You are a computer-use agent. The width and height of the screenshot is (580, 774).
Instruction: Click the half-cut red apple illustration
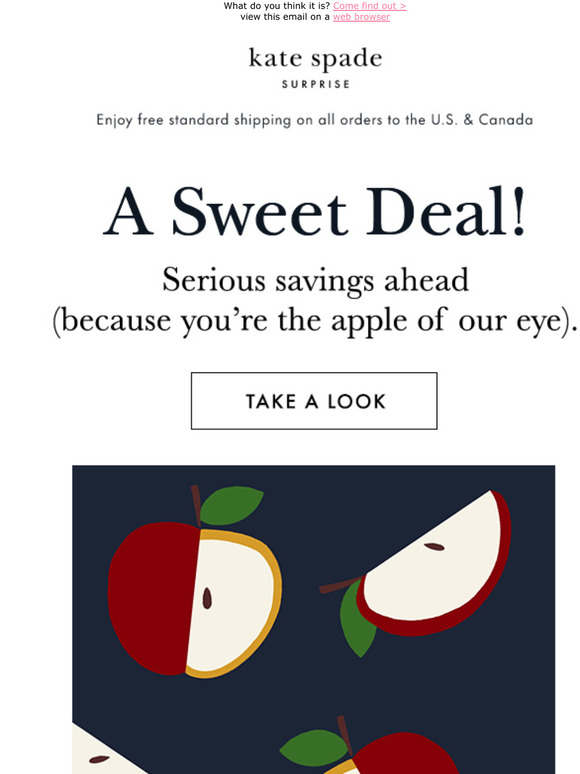(194, 600)
